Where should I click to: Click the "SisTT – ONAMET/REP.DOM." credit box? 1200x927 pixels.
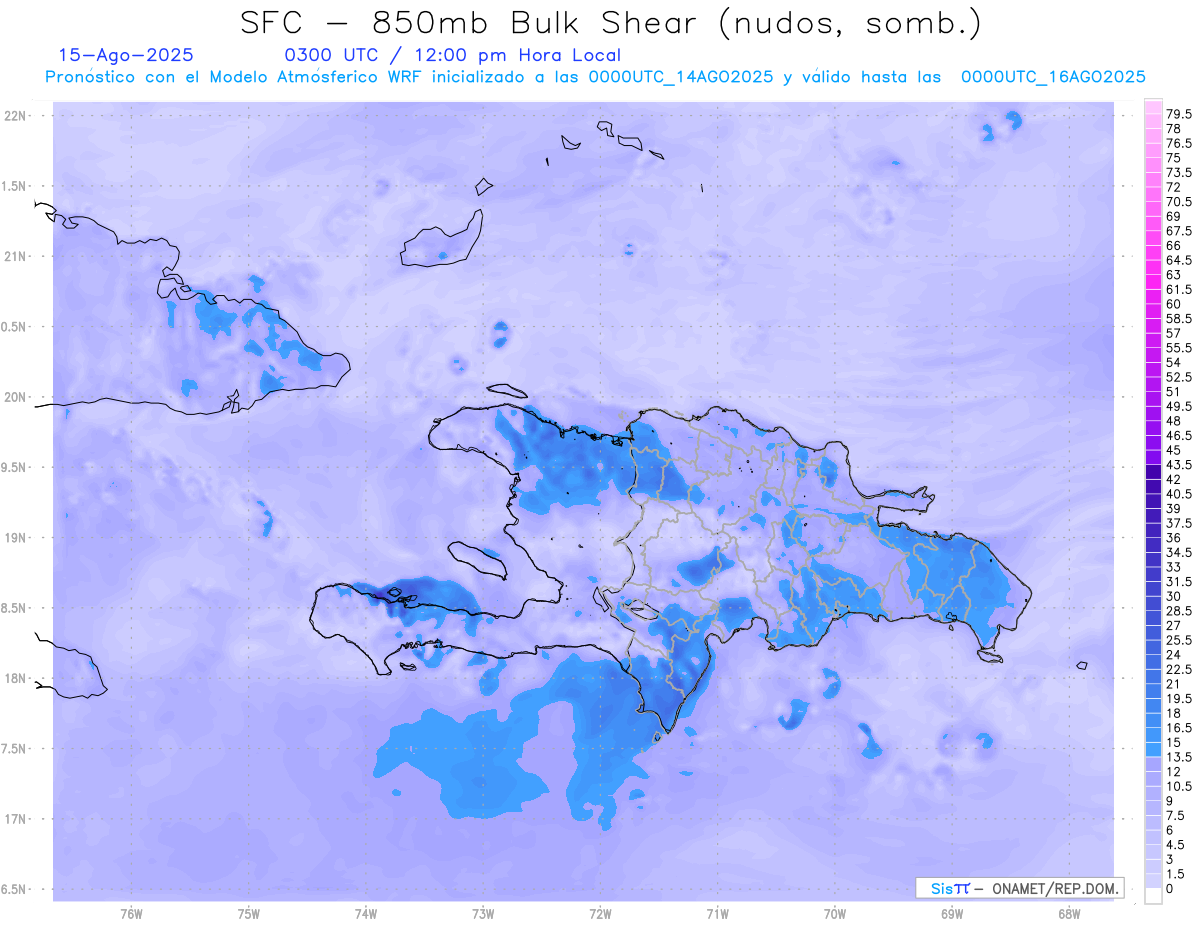pyautogui.click(x=1020, y=888)
